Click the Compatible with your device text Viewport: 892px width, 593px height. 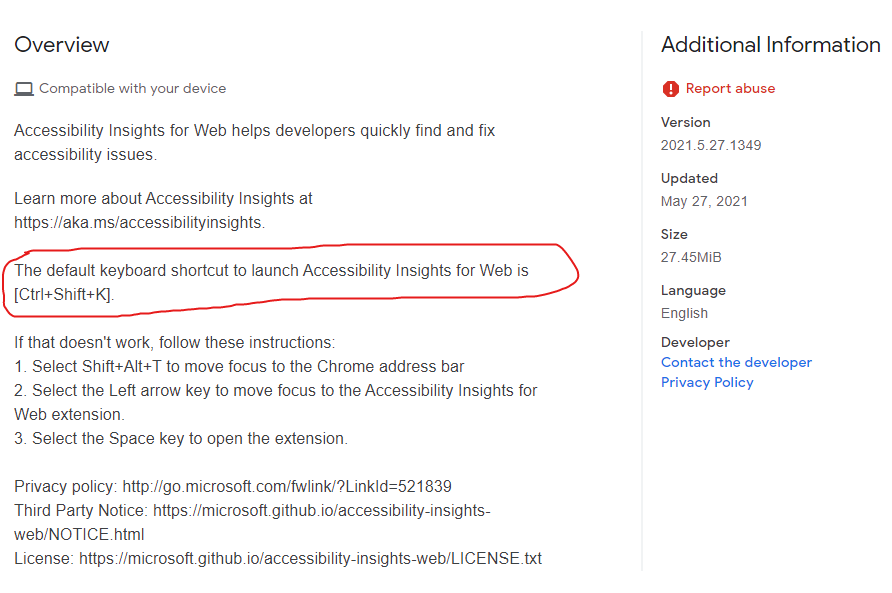[133, 89]
